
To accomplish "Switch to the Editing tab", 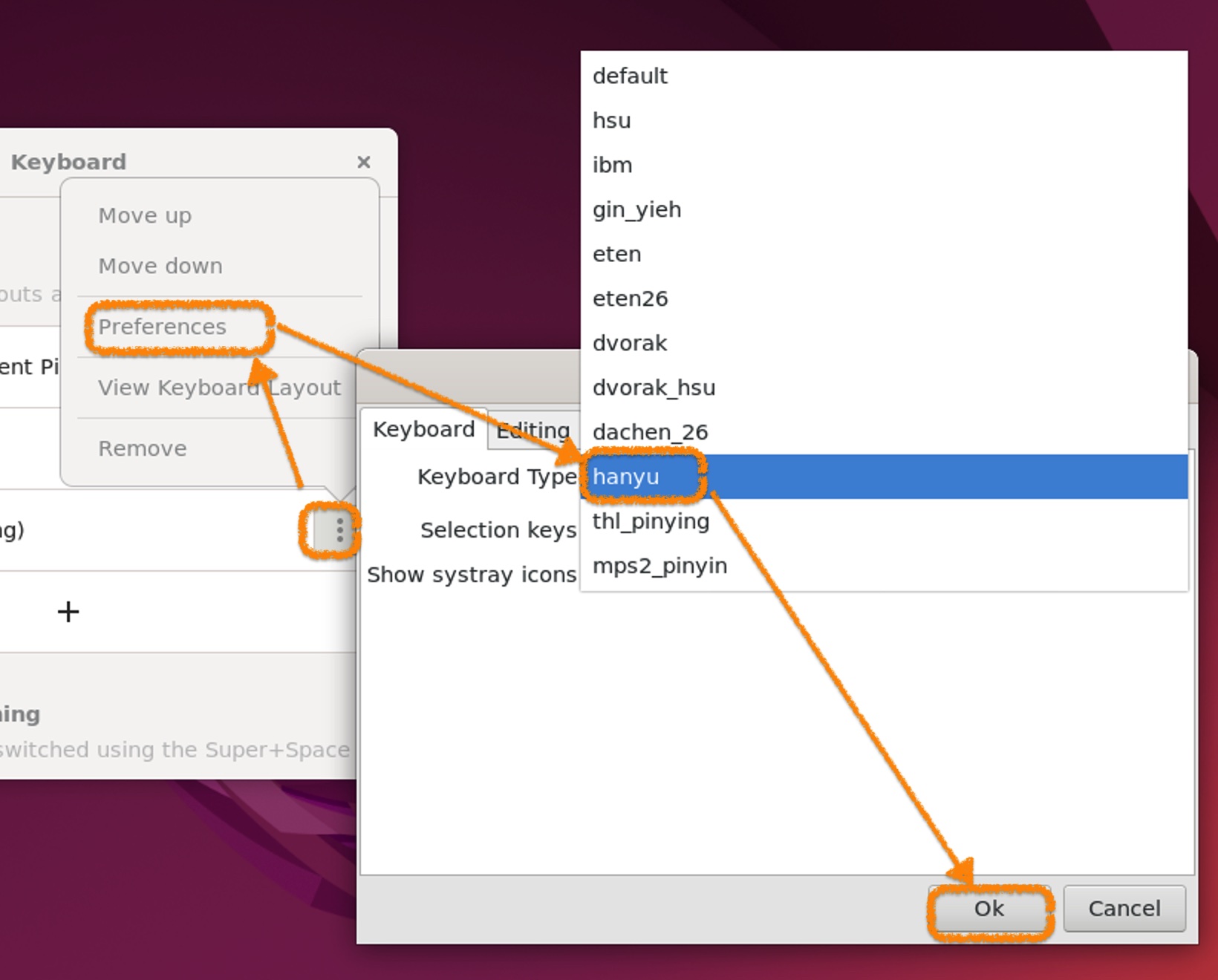I will point(533,431).
